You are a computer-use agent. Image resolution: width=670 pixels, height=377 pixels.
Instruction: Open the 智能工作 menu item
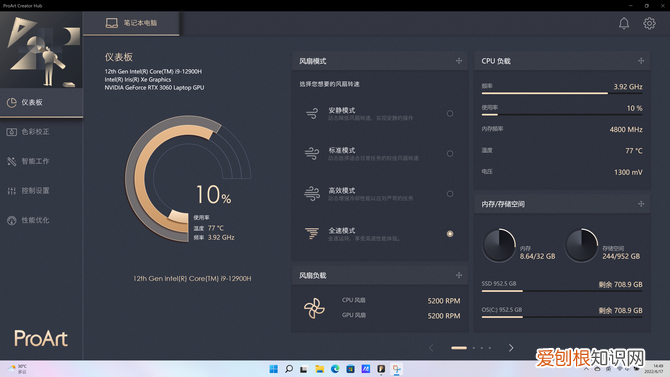point(41,161)
